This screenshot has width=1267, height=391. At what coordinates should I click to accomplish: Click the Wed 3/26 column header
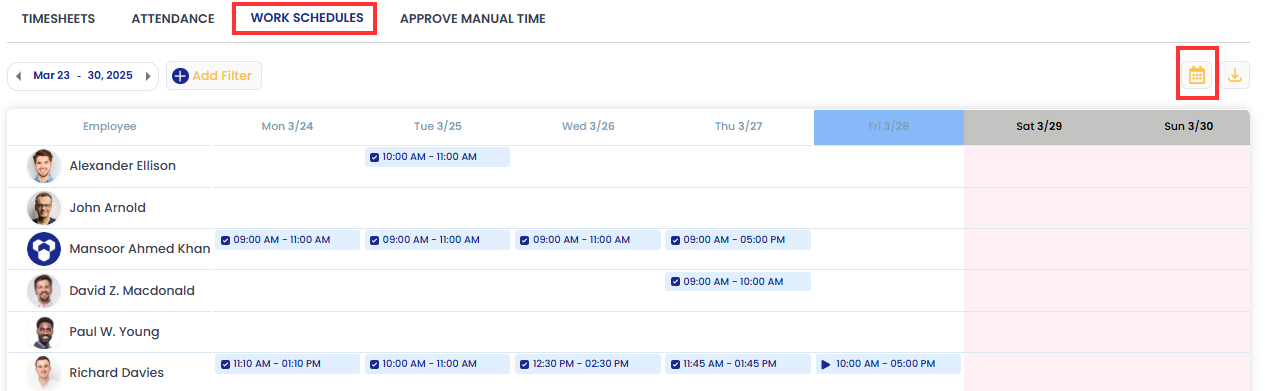[588, 127]
